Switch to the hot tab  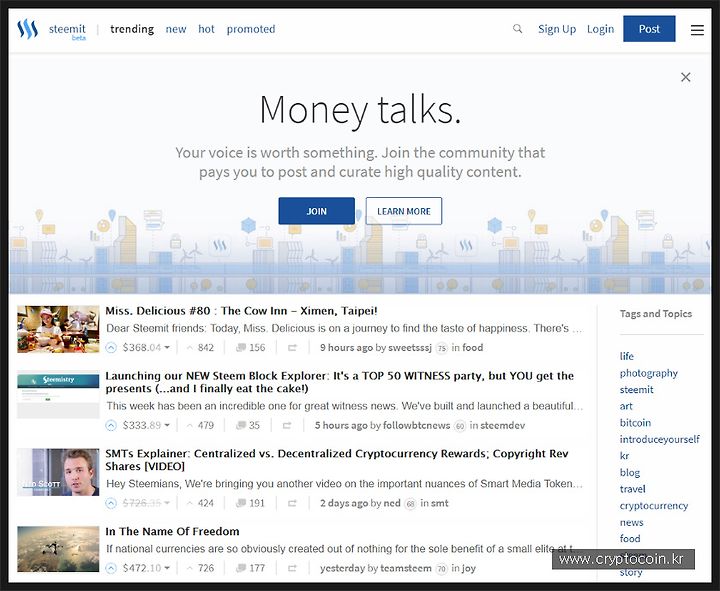click(x=206, y=29)
